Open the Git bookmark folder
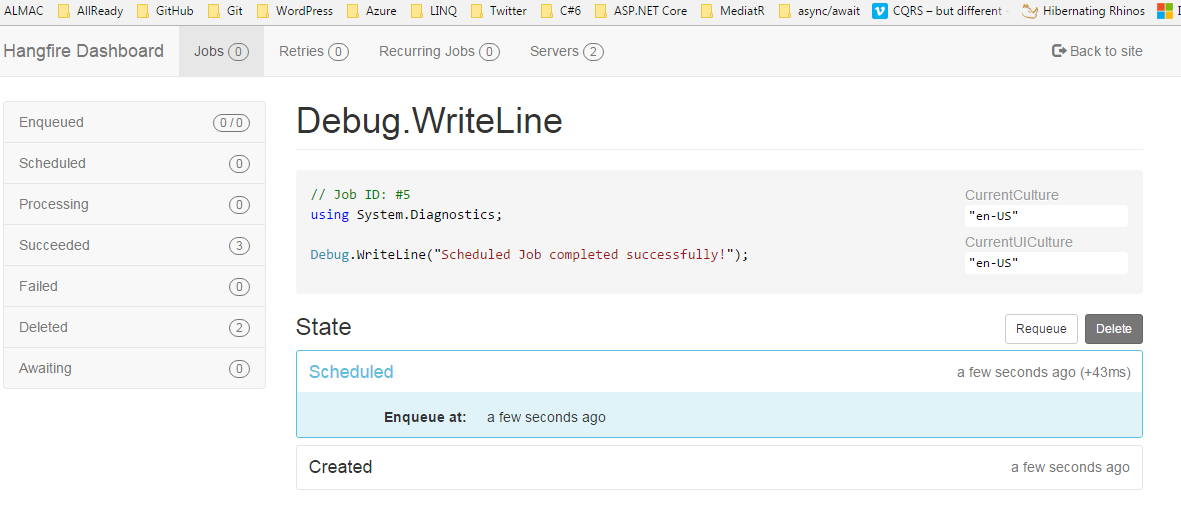Viewport: 1181px width, 514px height. click(224, 11)
